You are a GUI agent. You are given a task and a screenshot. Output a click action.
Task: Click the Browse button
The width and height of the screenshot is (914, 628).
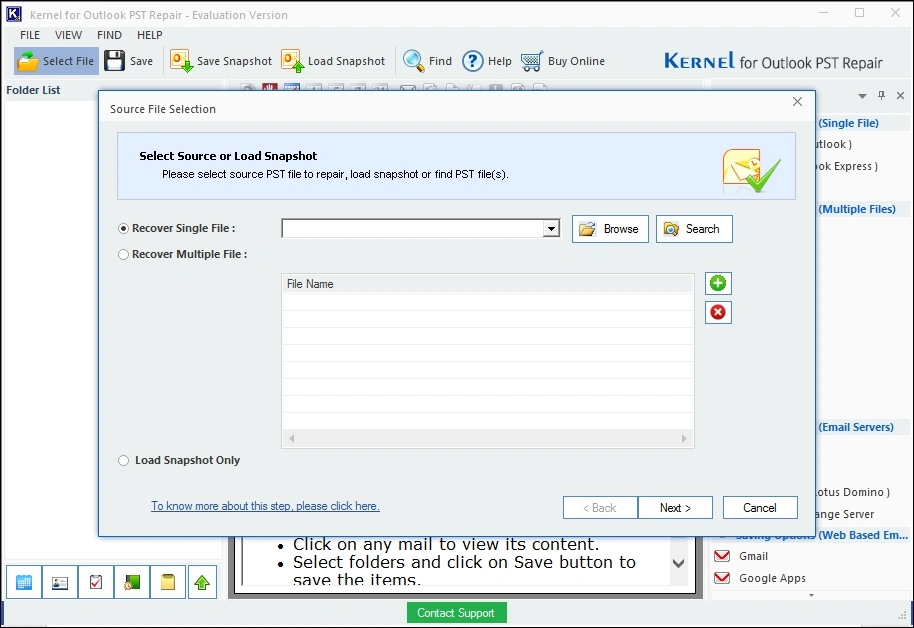610,229
